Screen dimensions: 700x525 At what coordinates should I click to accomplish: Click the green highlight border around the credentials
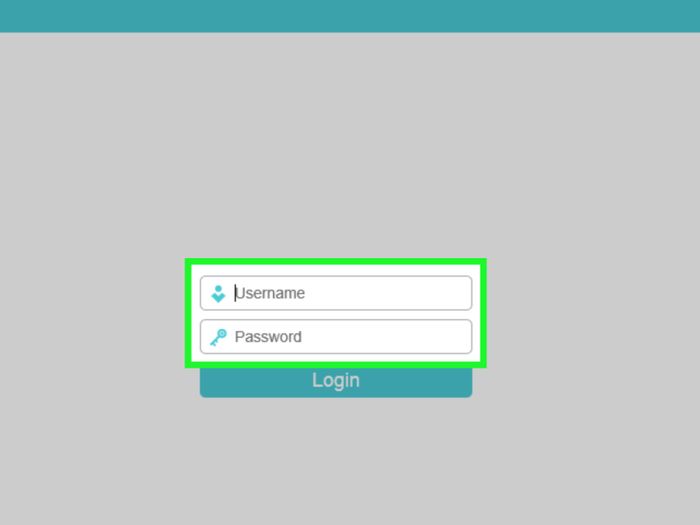[x=336, y=261]
